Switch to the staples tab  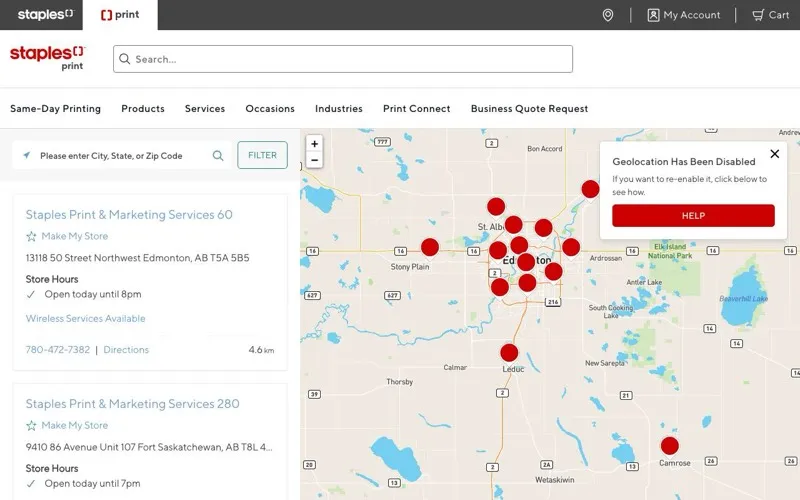tap(45, 15)
